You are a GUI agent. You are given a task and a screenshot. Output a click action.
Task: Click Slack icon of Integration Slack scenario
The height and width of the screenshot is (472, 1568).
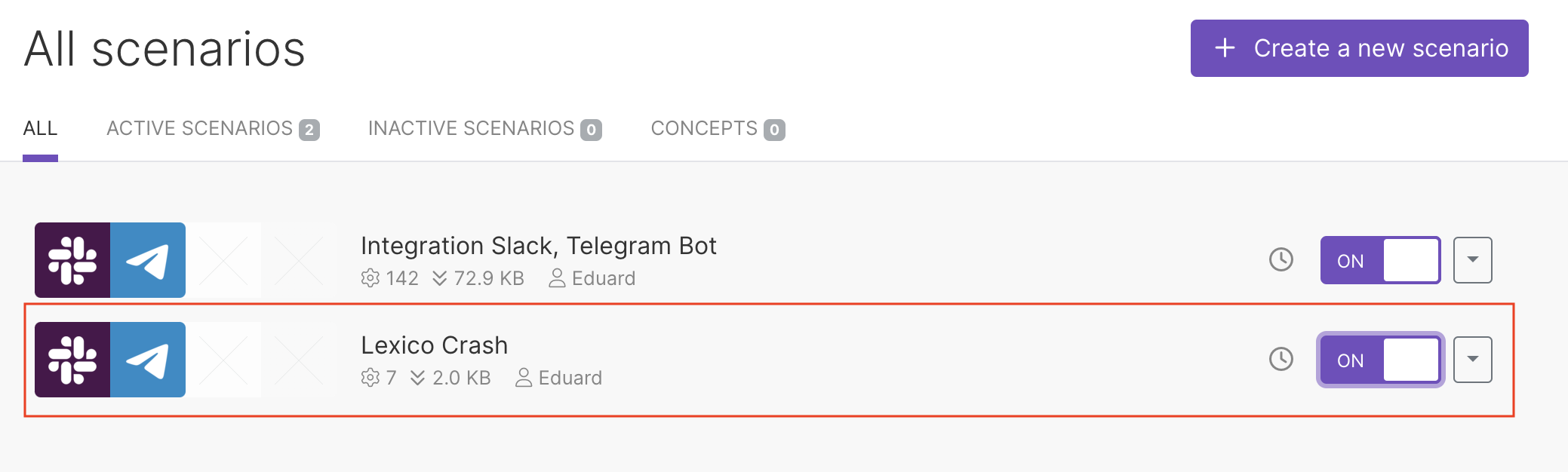click(x=72, y=260)
